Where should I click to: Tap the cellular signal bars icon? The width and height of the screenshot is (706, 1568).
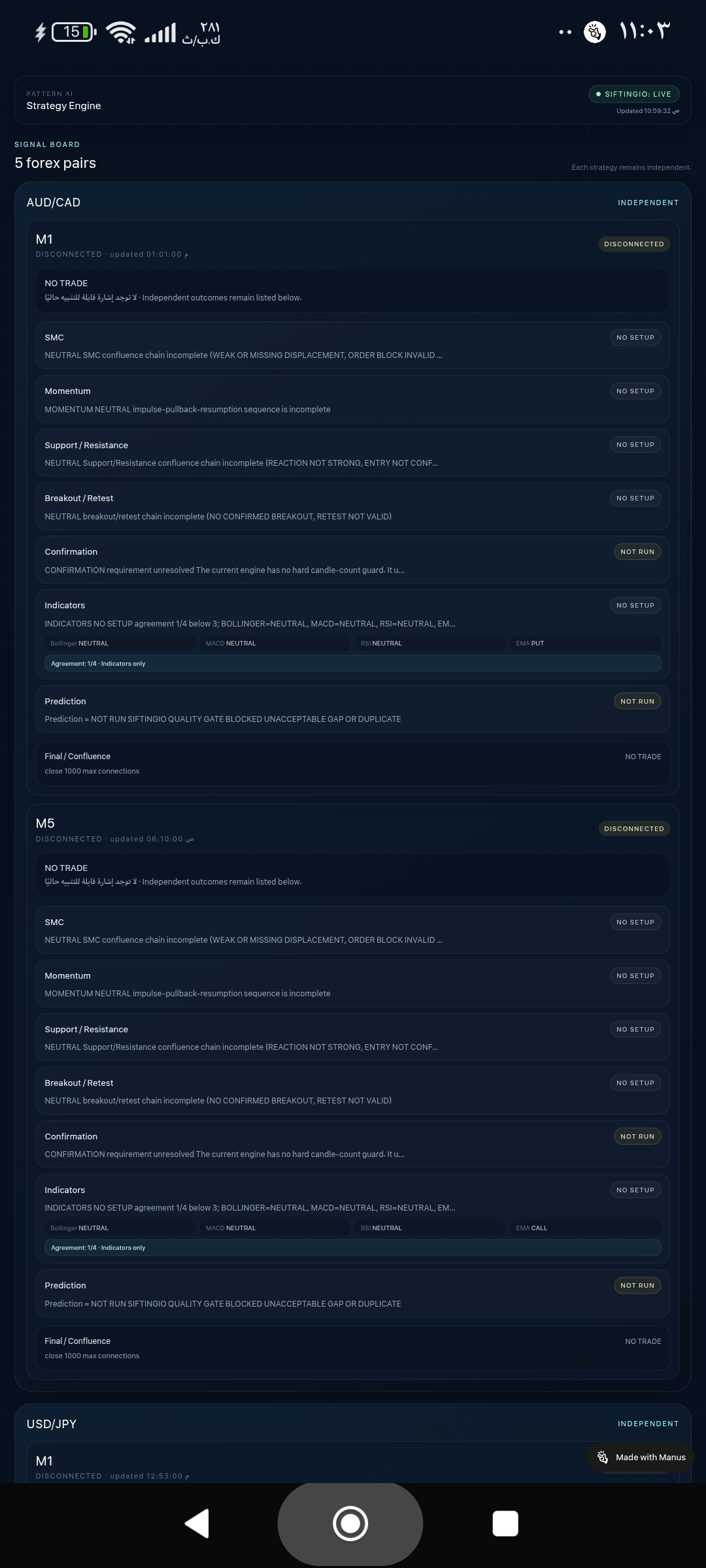[x=160, y=33]
